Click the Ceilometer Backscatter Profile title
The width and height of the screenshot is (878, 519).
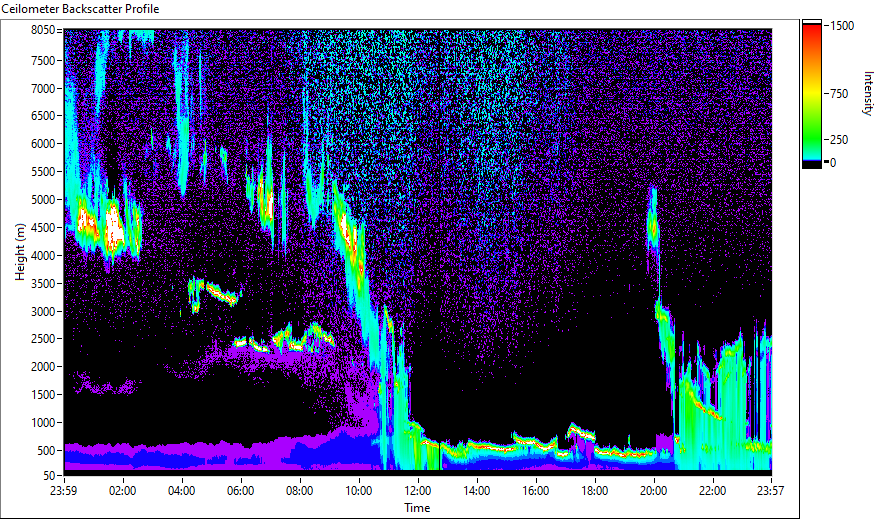point(80,9)
